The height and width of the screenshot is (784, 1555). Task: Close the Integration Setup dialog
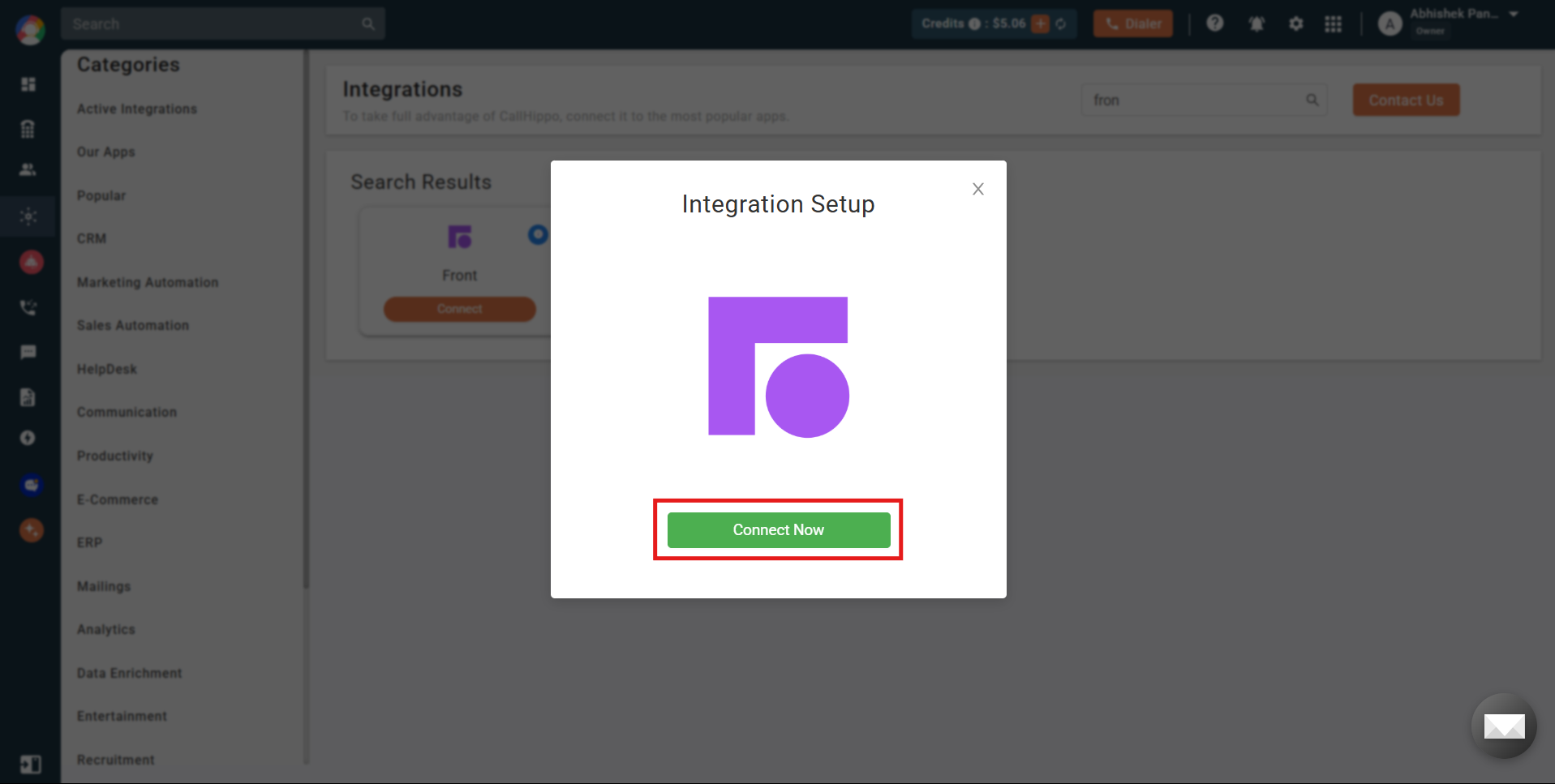[977, 189]
